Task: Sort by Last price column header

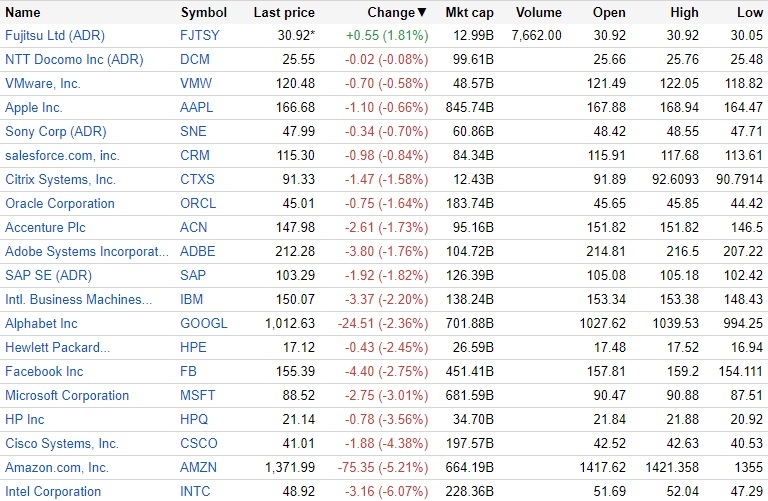Action: [x=284, y=13]
